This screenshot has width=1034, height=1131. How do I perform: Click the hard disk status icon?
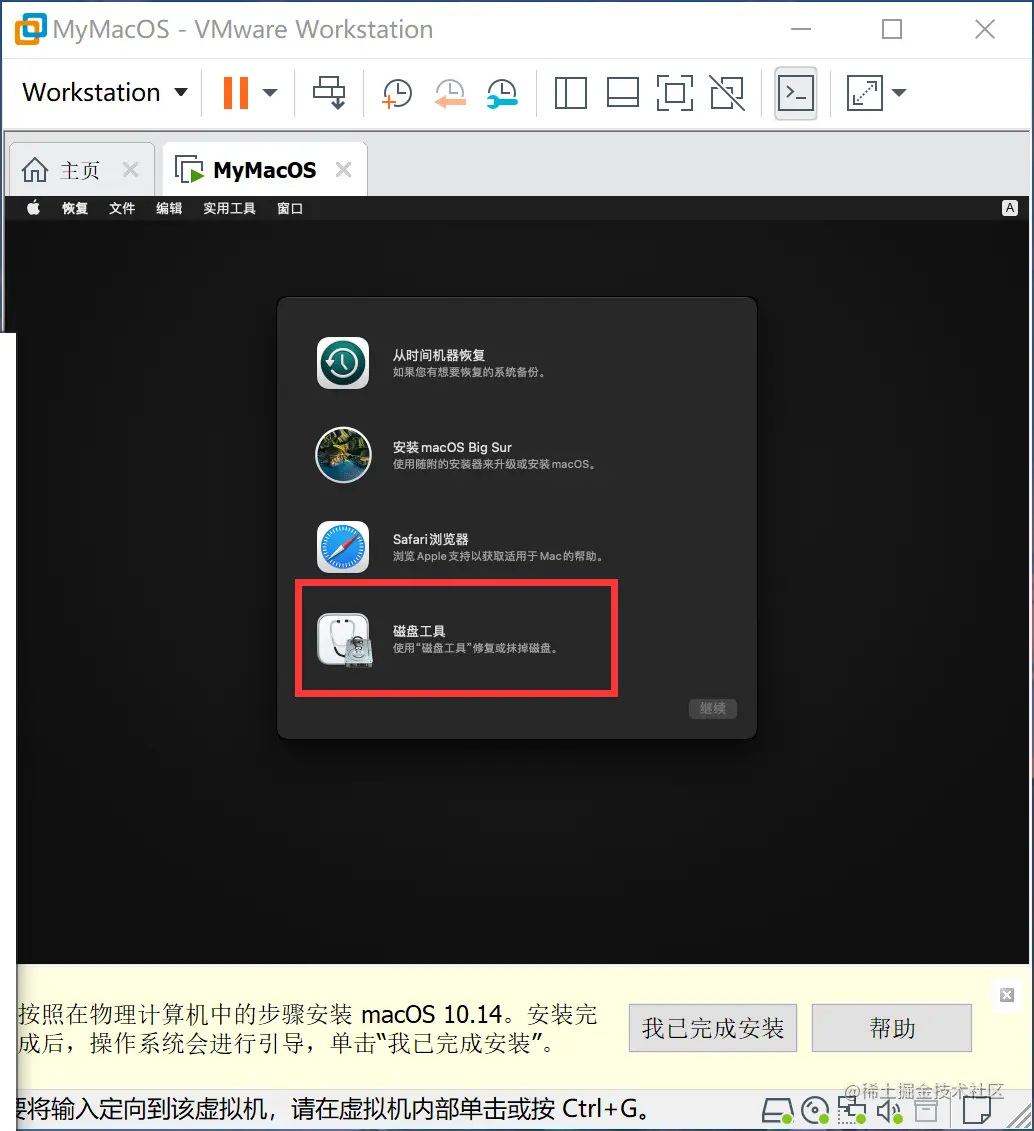pos(778,1112)
